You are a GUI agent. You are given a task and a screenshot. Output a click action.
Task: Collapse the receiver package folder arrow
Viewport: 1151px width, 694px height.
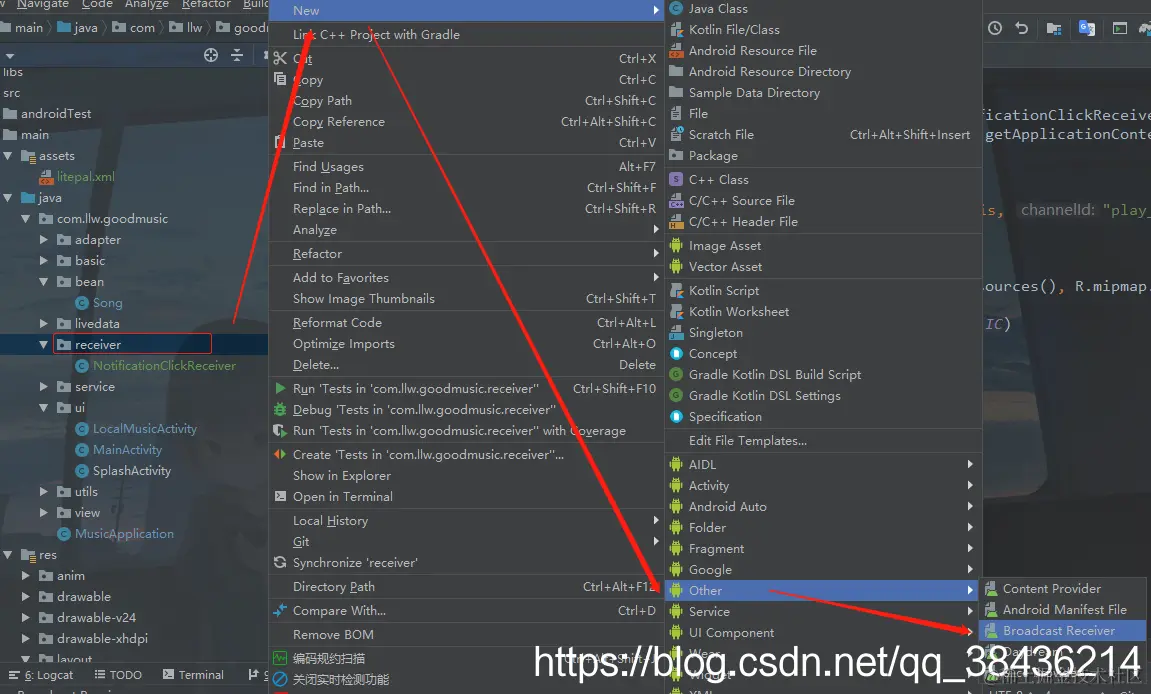coord(43,344)
